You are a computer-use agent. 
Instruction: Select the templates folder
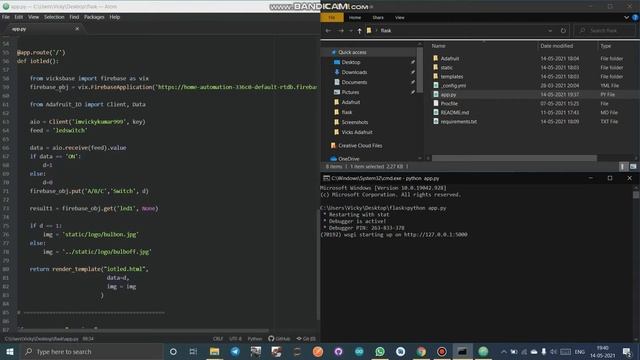(452, 77)
